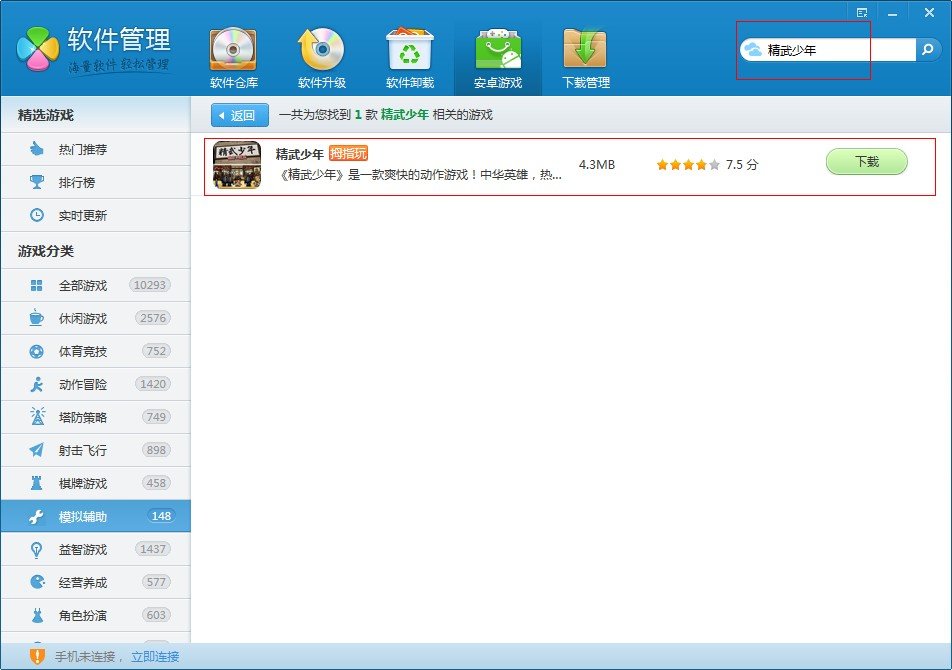Screen dimensions: 952x670
Task: Select 实时更新 real-time updates
Action: pyautogui.click(x=83, y=215)
